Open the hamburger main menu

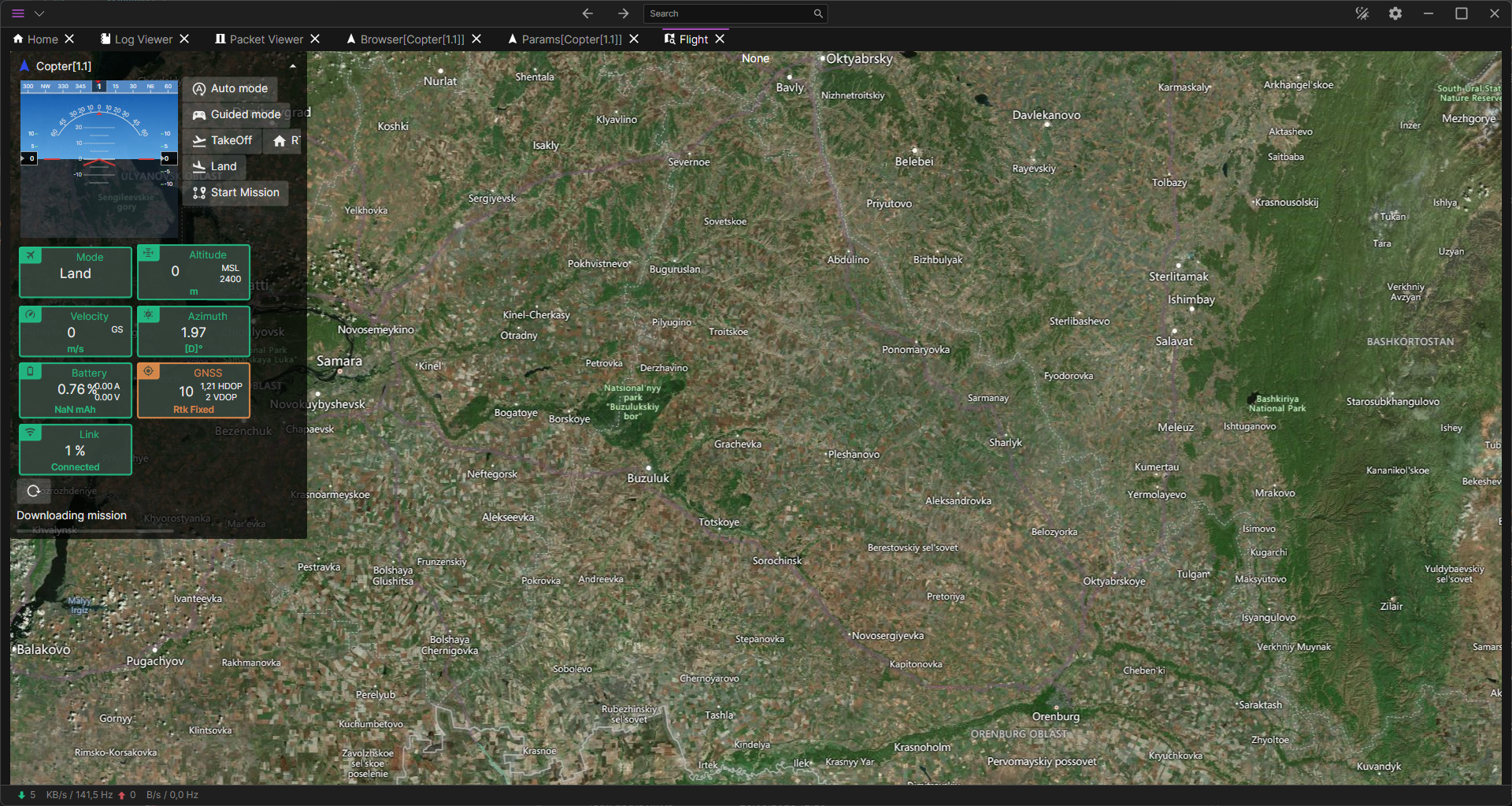click(x=18, y=13)
